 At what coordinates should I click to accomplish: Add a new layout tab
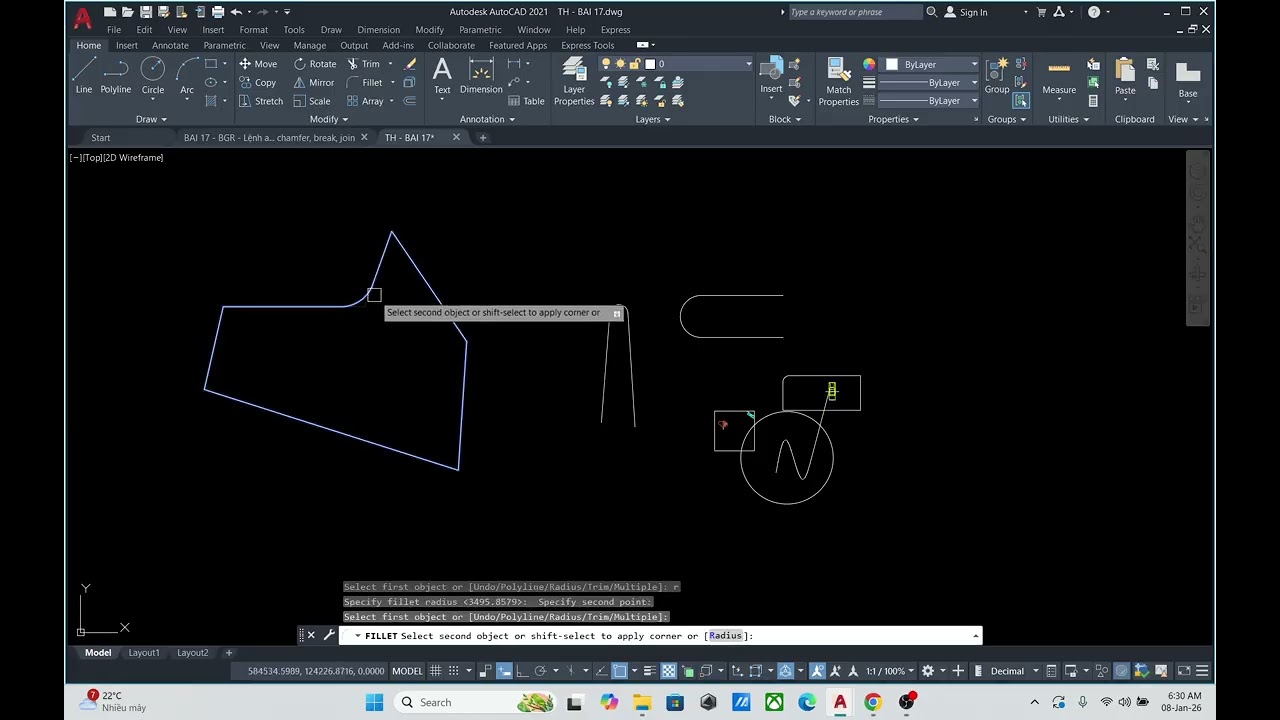(x=228, y=653)
